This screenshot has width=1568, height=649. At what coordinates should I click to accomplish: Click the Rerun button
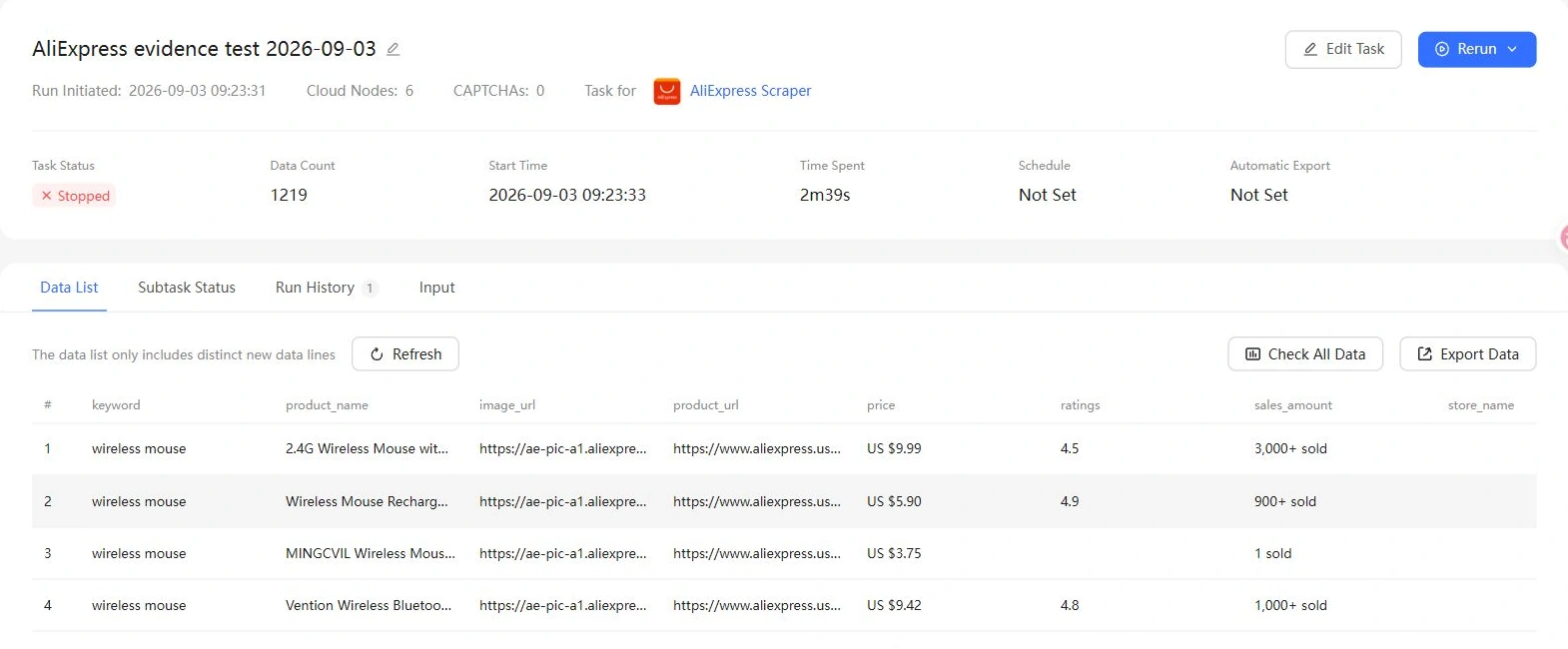[x=1477, y=49]
